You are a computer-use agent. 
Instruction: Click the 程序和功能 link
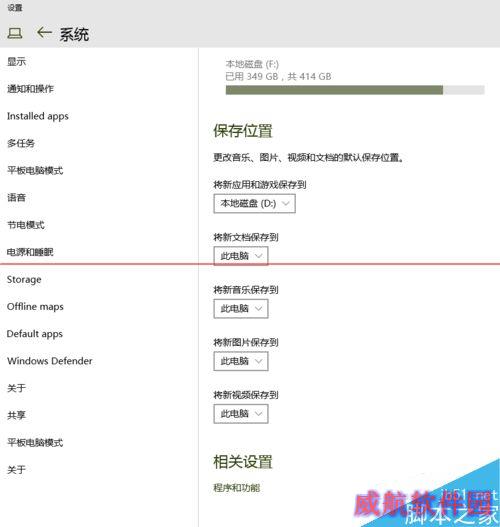point(237,488)
